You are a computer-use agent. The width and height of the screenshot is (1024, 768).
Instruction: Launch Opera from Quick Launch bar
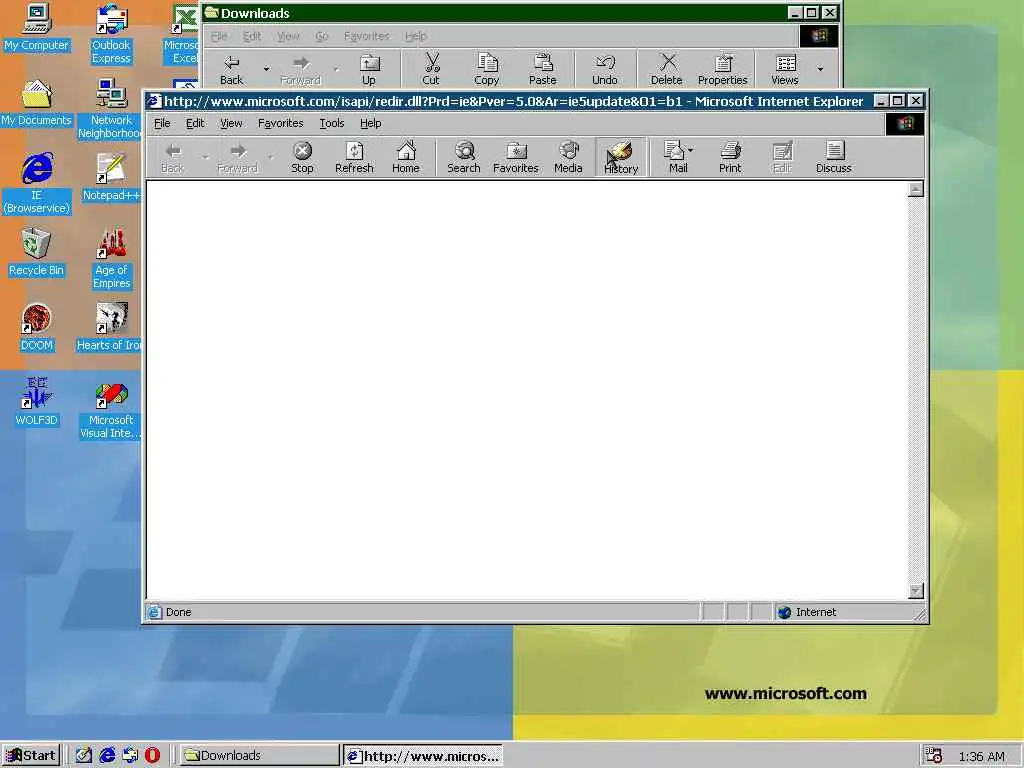[152, 756]
